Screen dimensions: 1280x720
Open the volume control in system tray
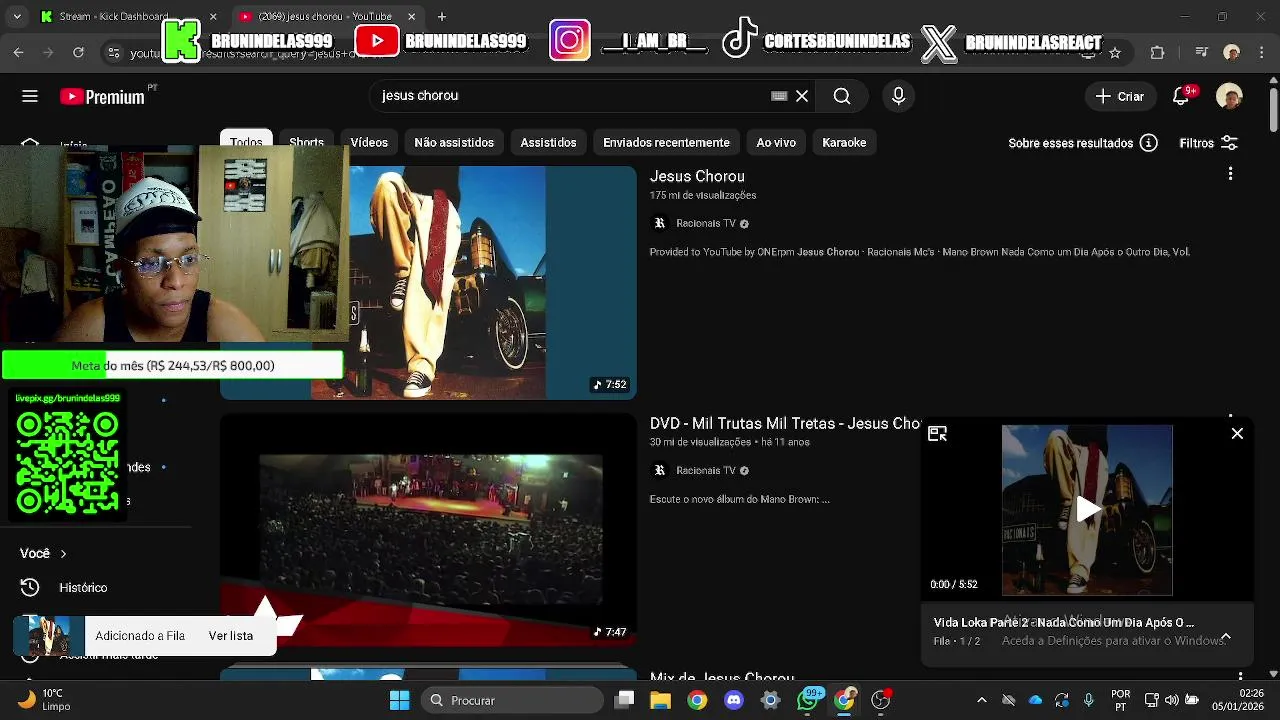[1171, 700]
